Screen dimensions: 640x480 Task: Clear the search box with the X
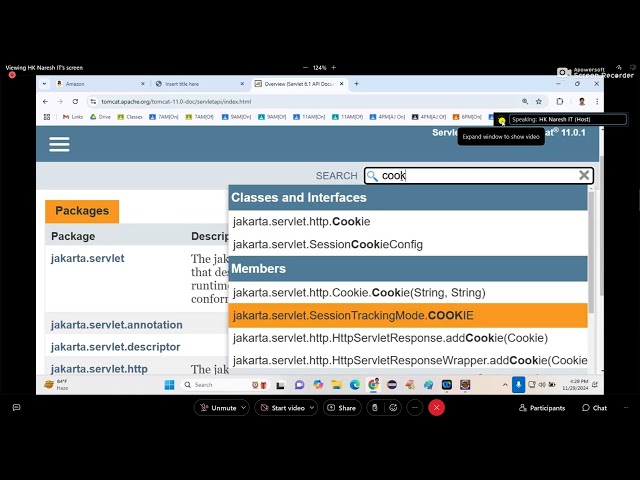point(584,175)
